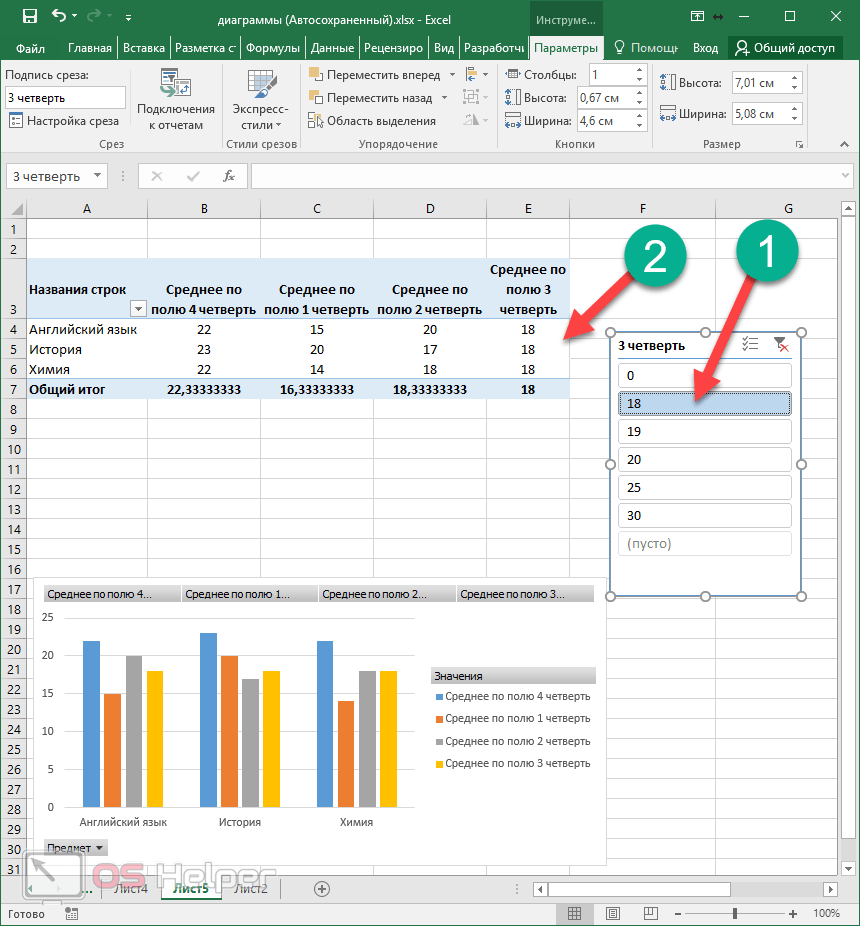This screenshot has height=926, width=860.
Task: Add a new sheet with plus icon
Action: coord(322,888)
